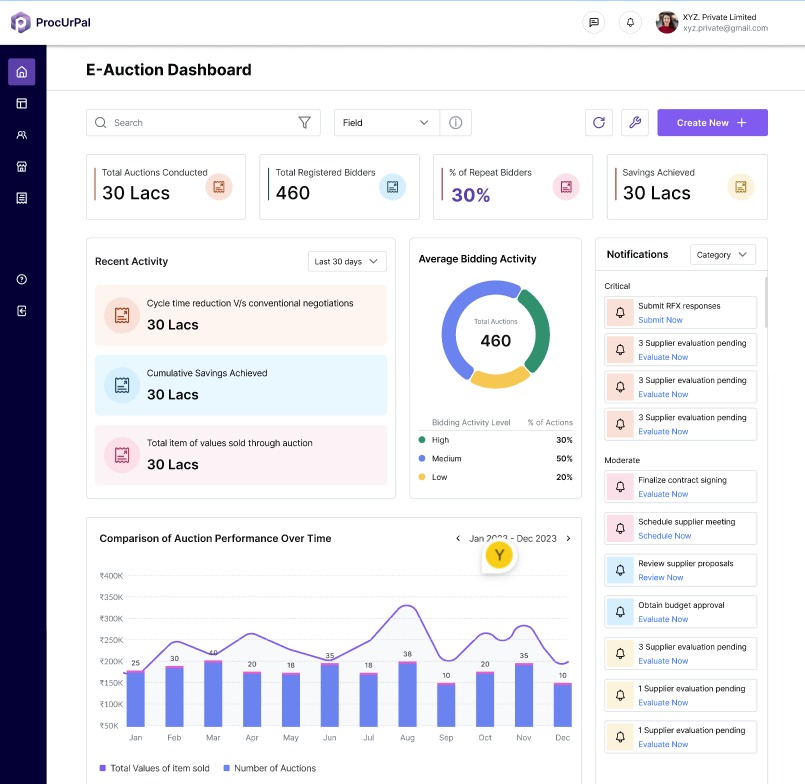
Task: Click the refresh icon button
Action: pyautogui.click(x=599, y=123)
